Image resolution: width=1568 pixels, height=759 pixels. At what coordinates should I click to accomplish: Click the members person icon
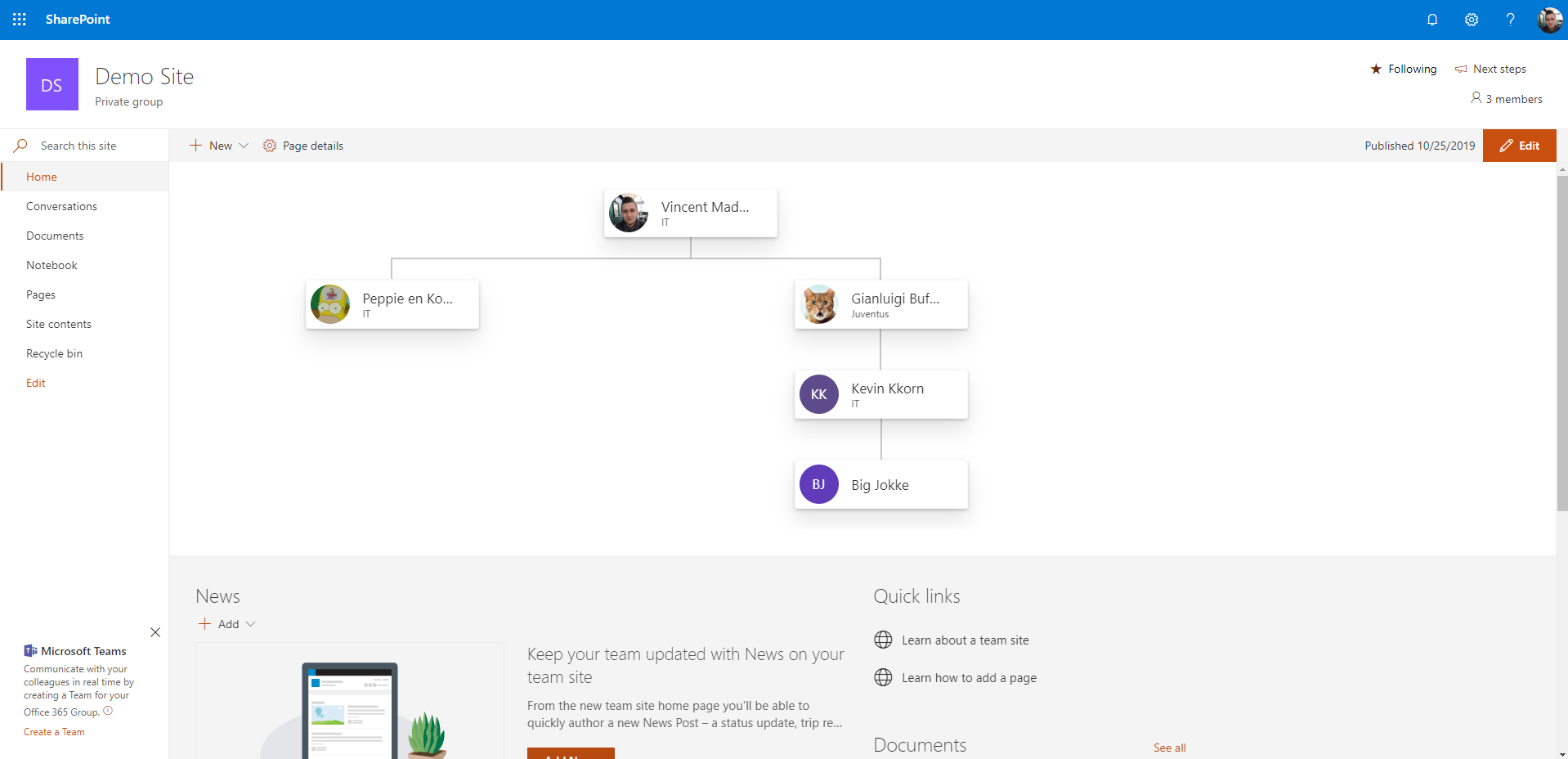coord(1476,98)
